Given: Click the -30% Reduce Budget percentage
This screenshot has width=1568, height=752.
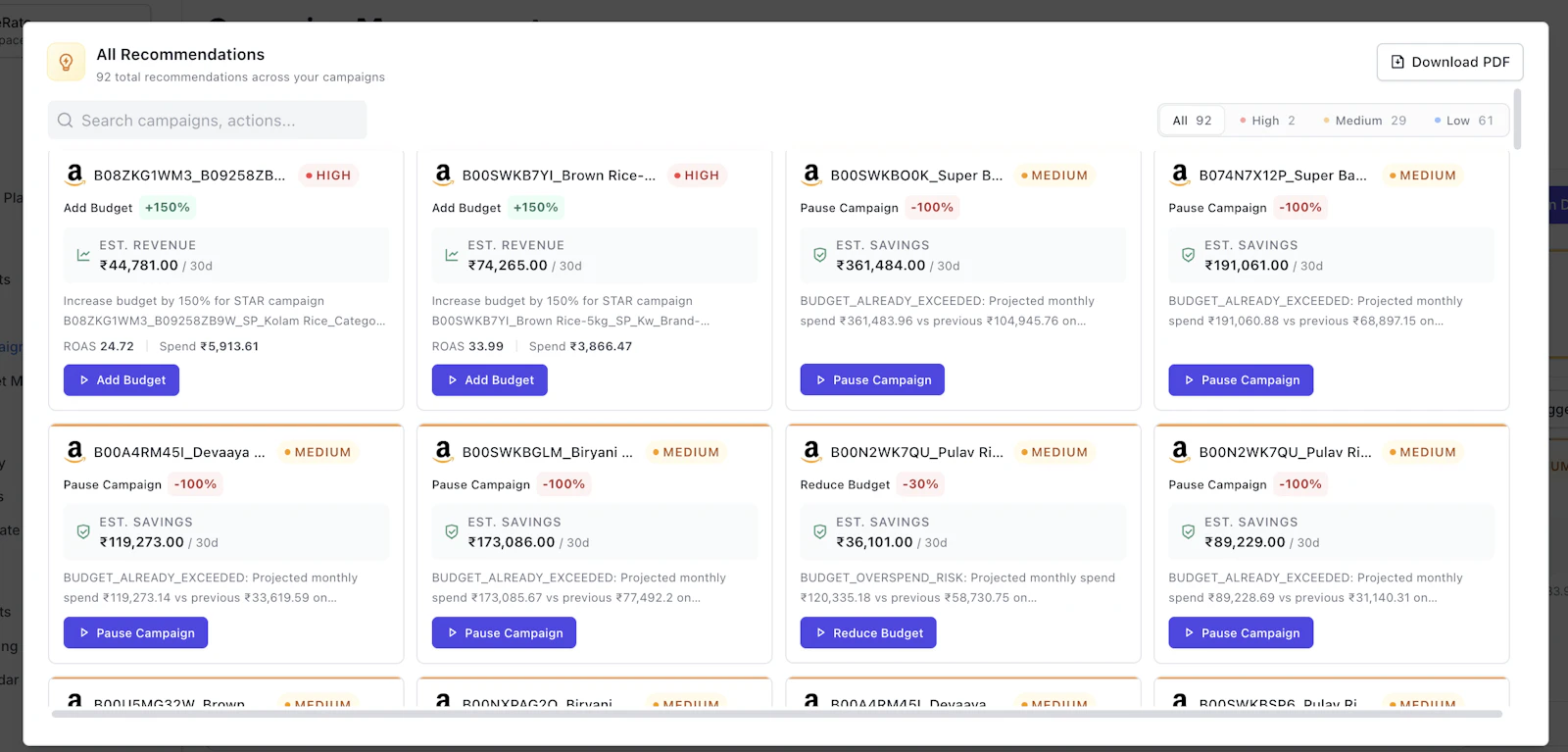Looking at the screenshot, I should click(920, 484).
